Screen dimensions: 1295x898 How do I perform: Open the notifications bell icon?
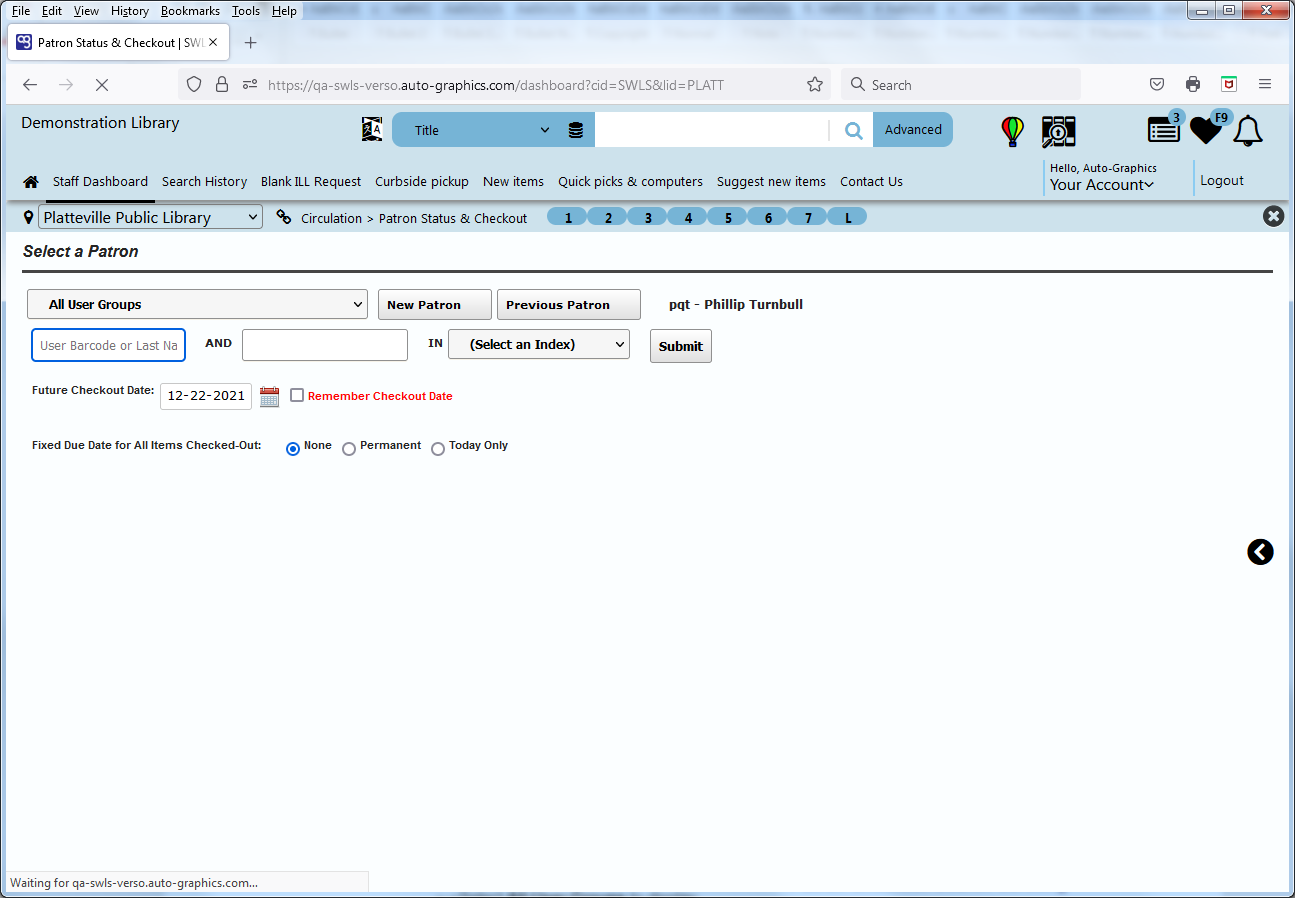pyautogui.click(x=1248, y=131)
